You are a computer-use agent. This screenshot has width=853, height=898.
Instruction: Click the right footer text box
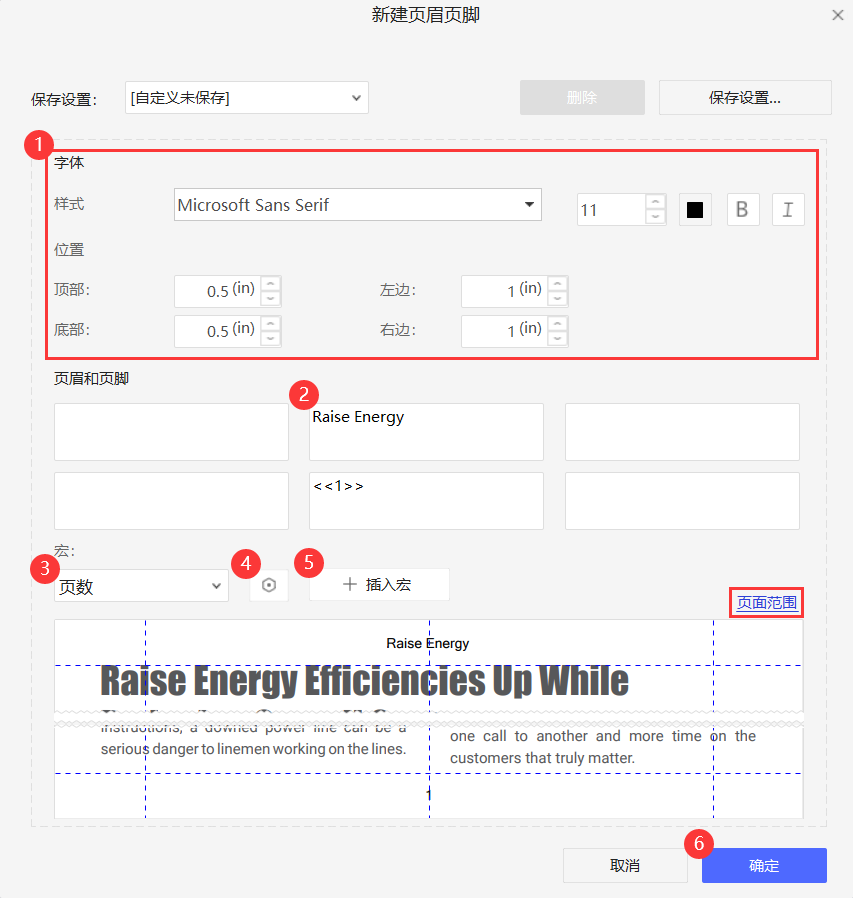pos(682,501)
